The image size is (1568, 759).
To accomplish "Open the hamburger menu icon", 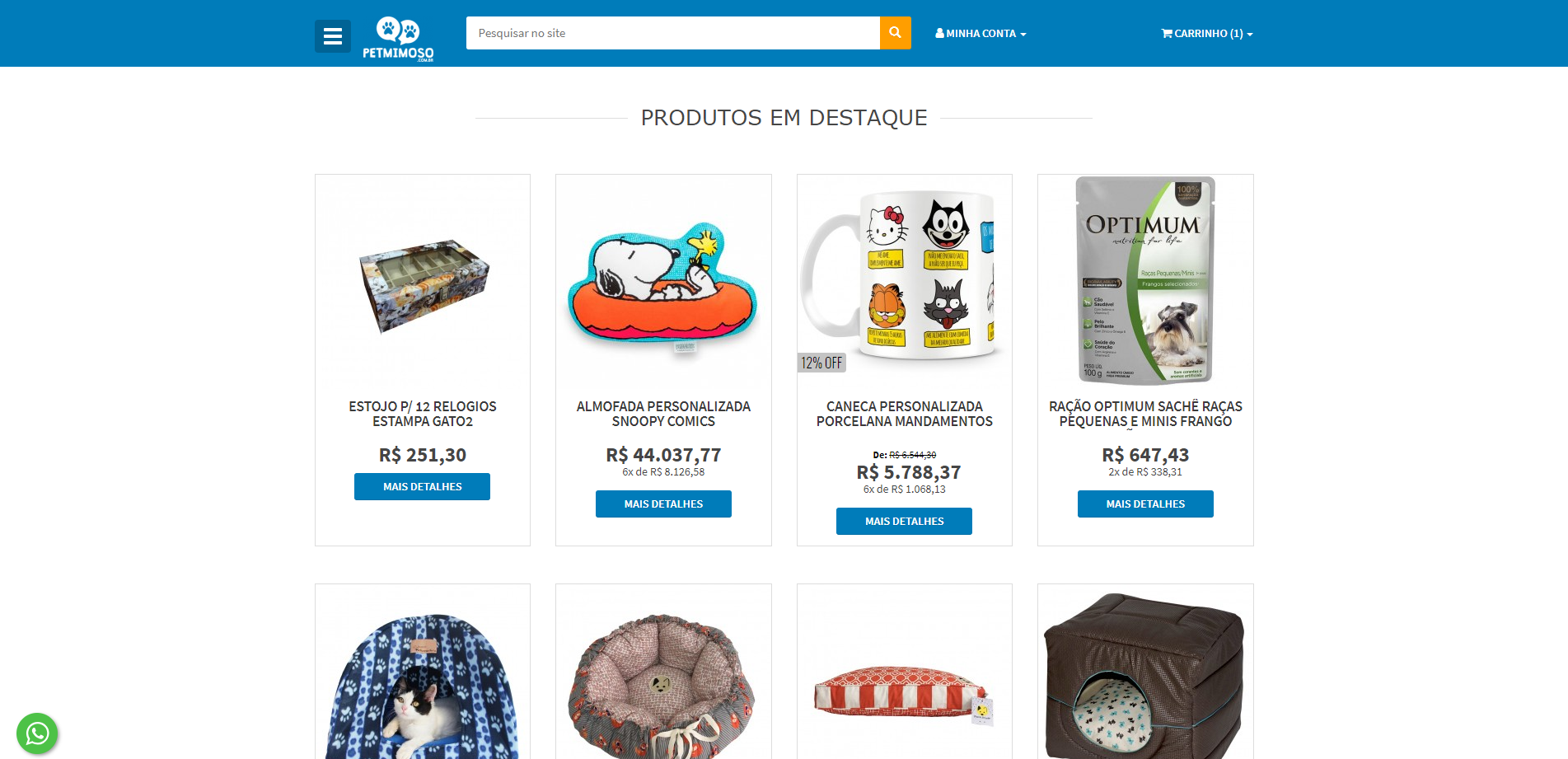I will point(333,36).
